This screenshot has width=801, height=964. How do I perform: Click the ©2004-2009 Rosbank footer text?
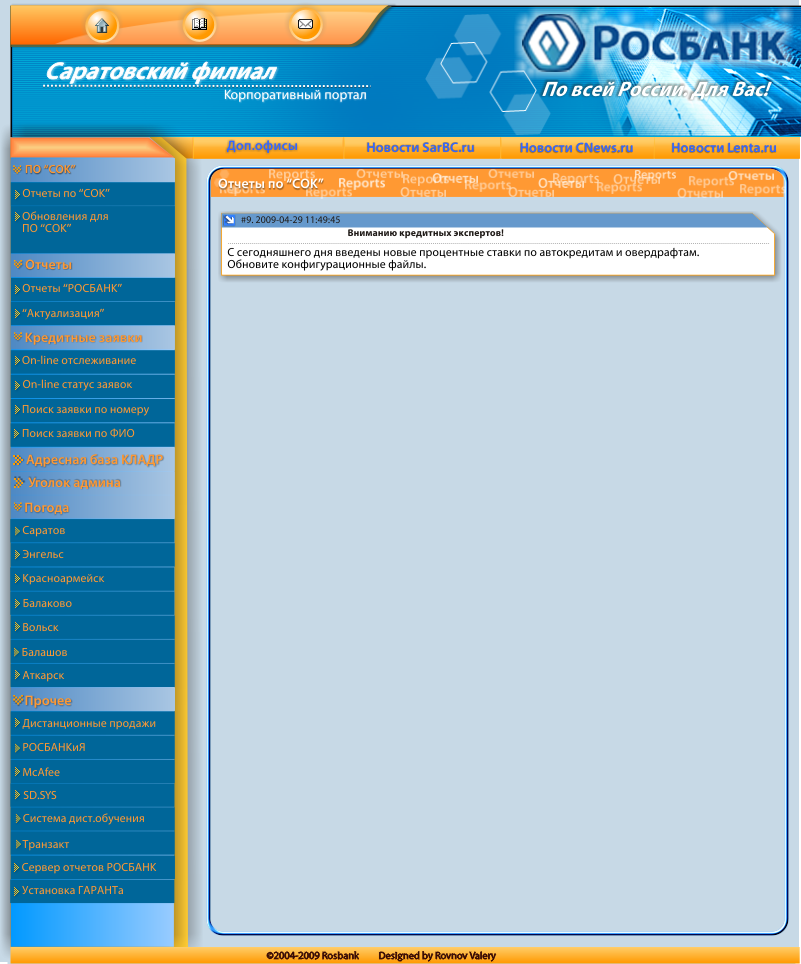pos(312,955)
